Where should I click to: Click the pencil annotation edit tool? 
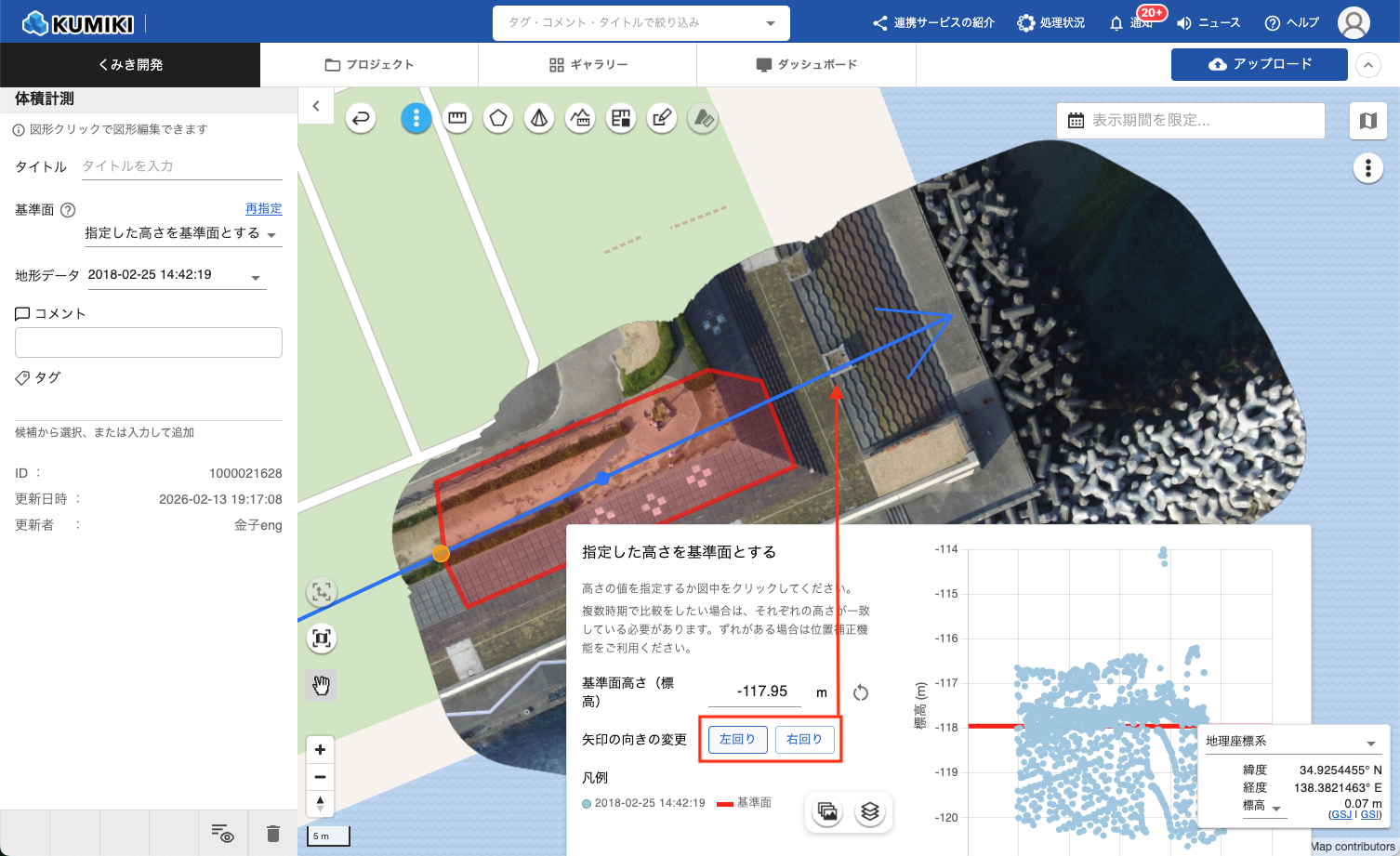(x=662, y=118)
